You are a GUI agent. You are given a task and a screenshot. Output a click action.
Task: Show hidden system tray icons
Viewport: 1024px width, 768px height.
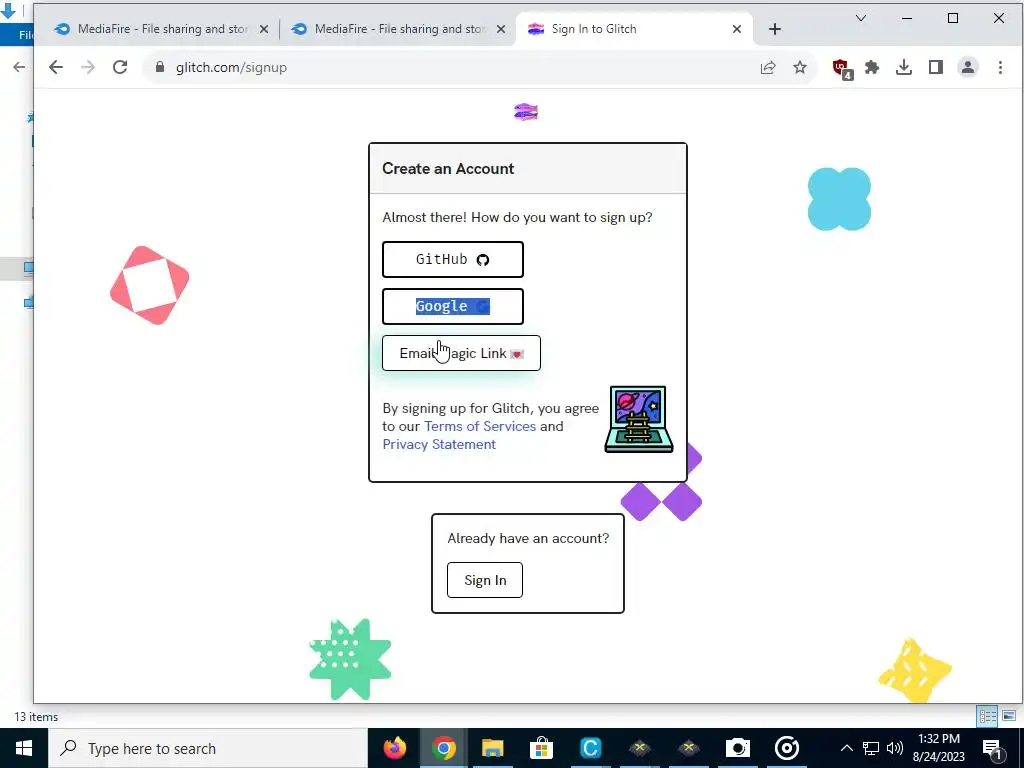pyautogui.click(x=846, y=748)
